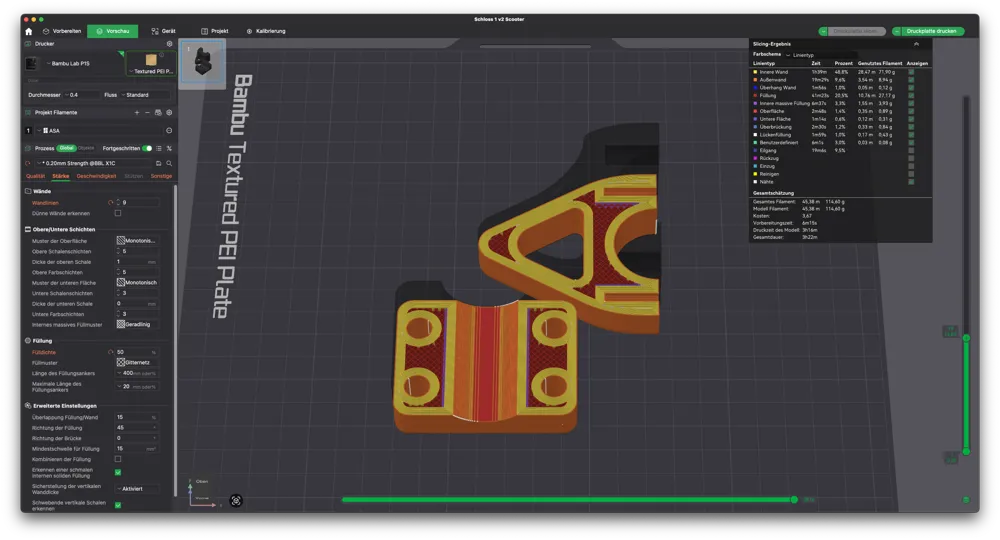Click the vertical layer slider upper handle

(966, 338)
